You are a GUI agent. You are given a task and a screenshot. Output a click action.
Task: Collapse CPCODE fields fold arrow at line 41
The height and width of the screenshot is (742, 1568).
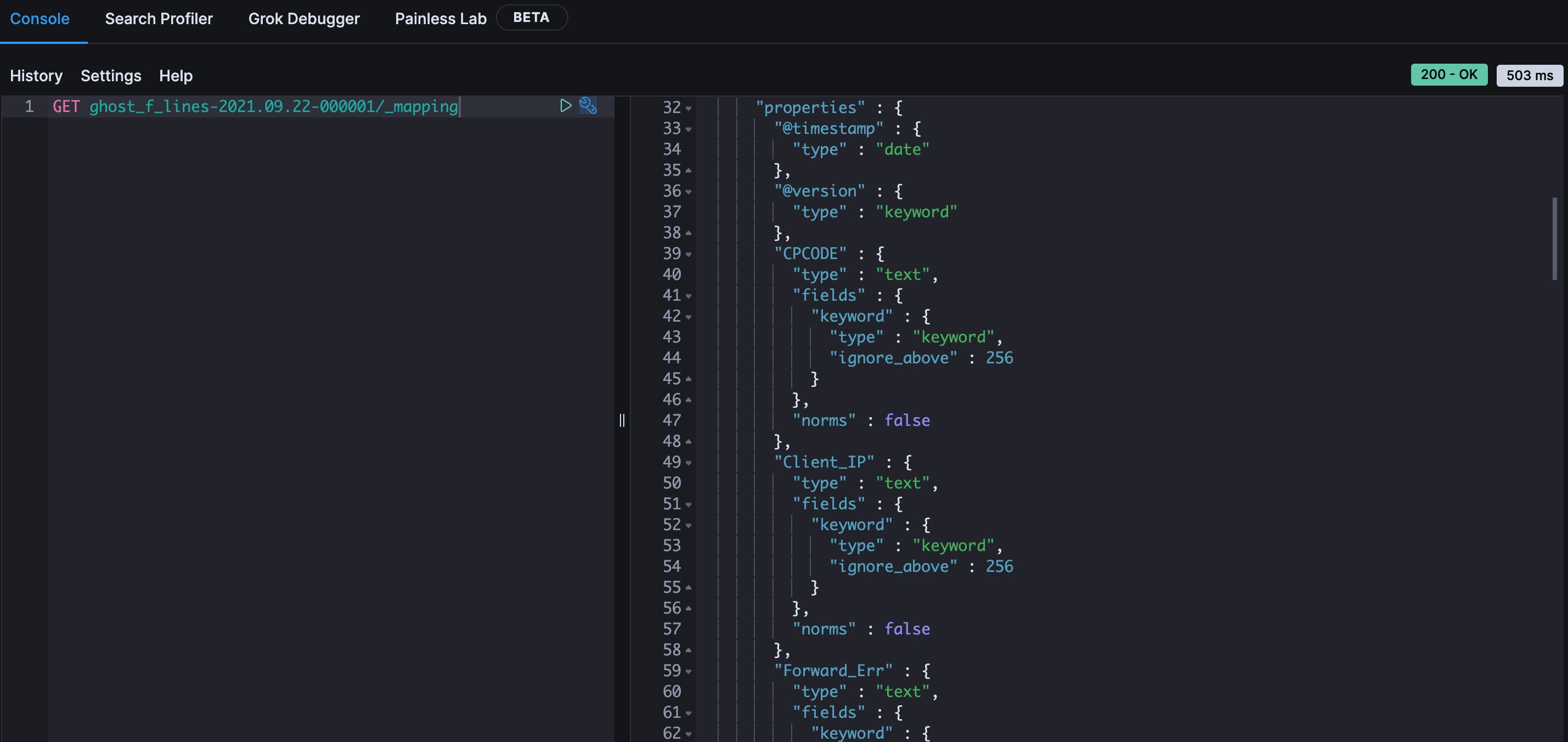[x=689, y=296]
